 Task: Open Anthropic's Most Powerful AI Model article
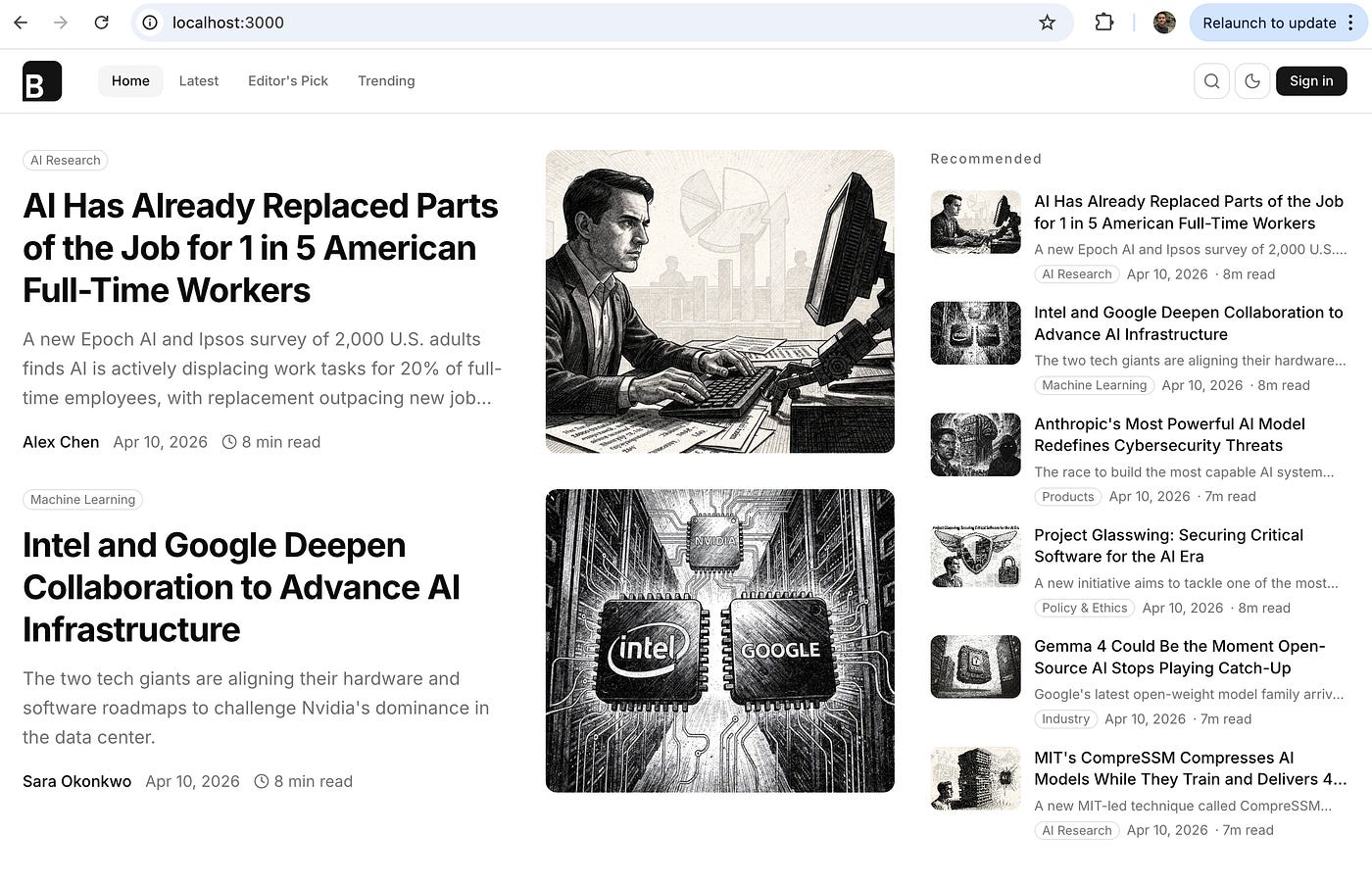(1170, 434)
